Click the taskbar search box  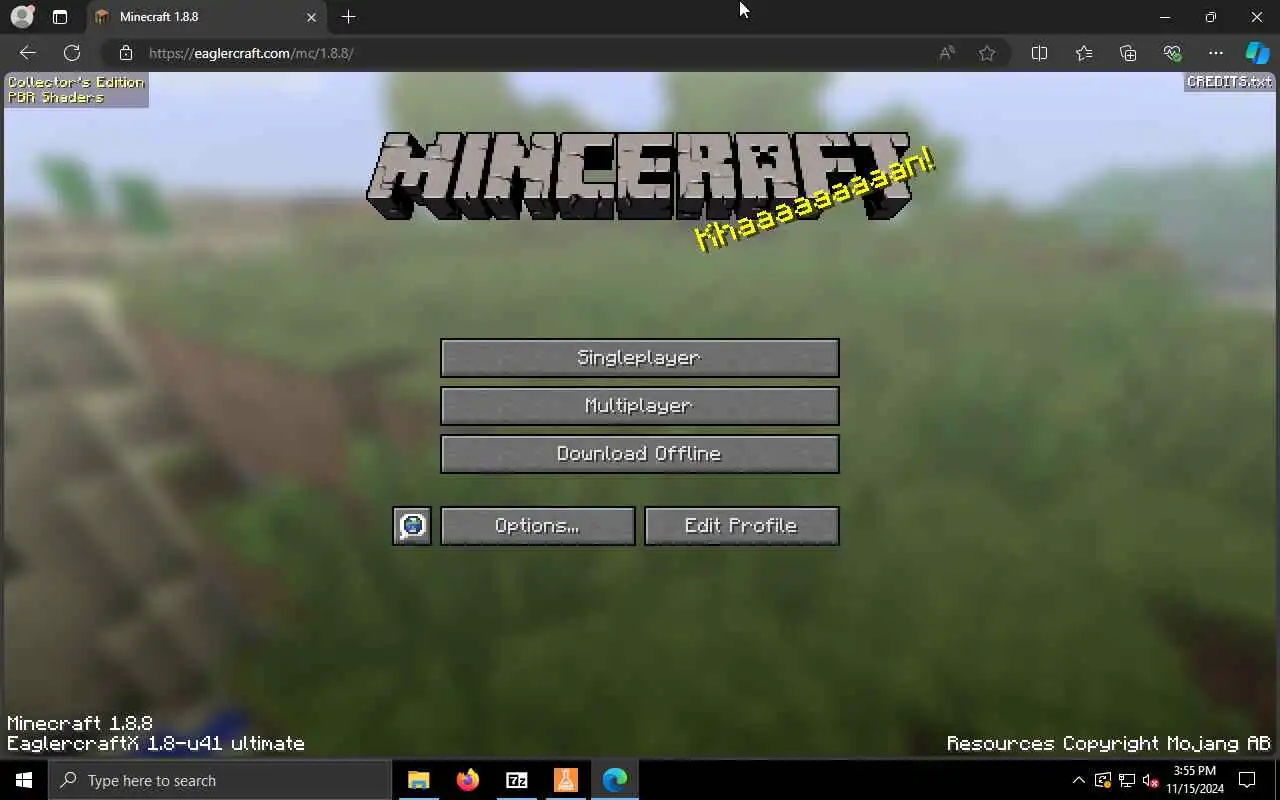(220, 780)
